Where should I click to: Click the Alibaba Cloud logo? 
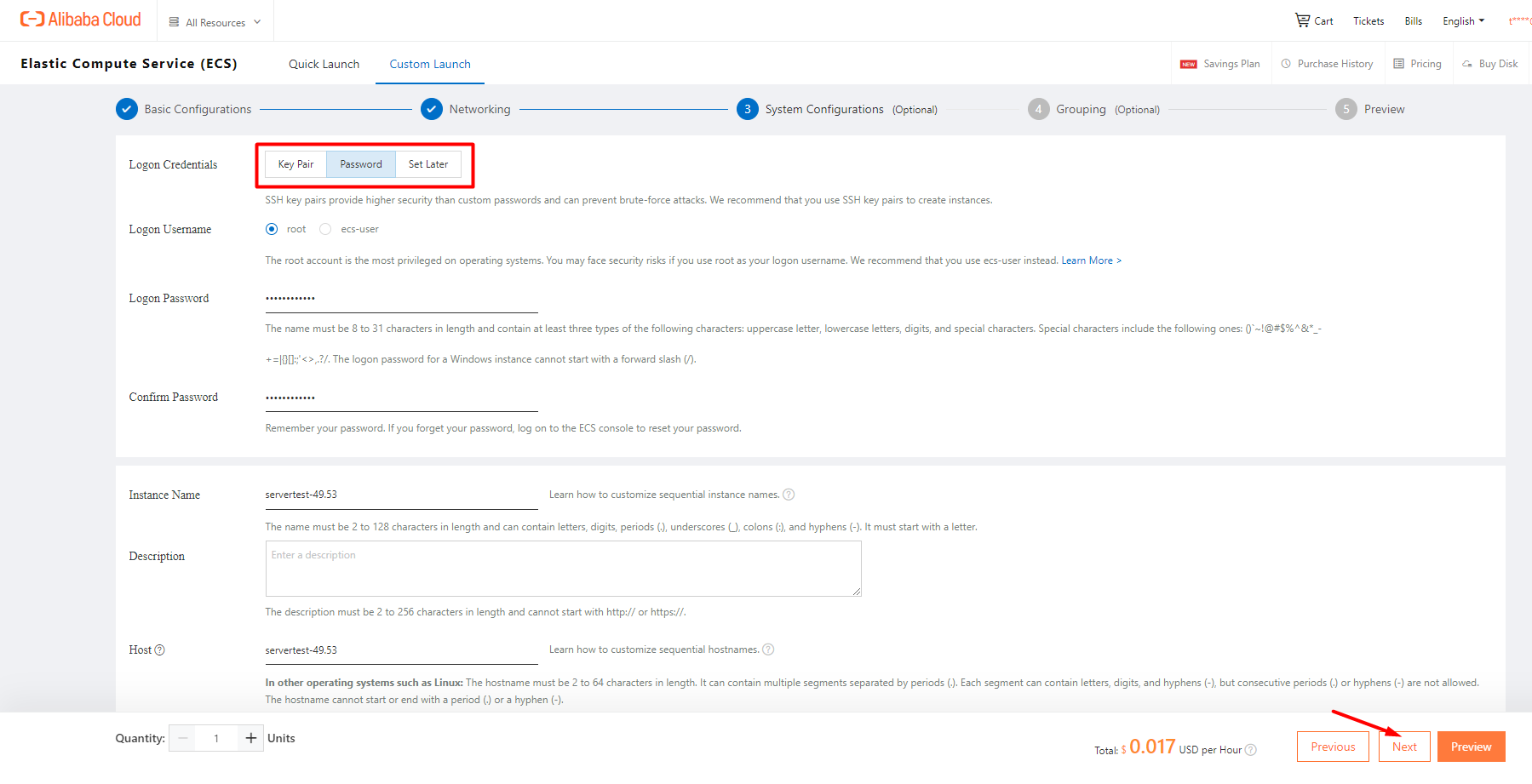point(81,19)
